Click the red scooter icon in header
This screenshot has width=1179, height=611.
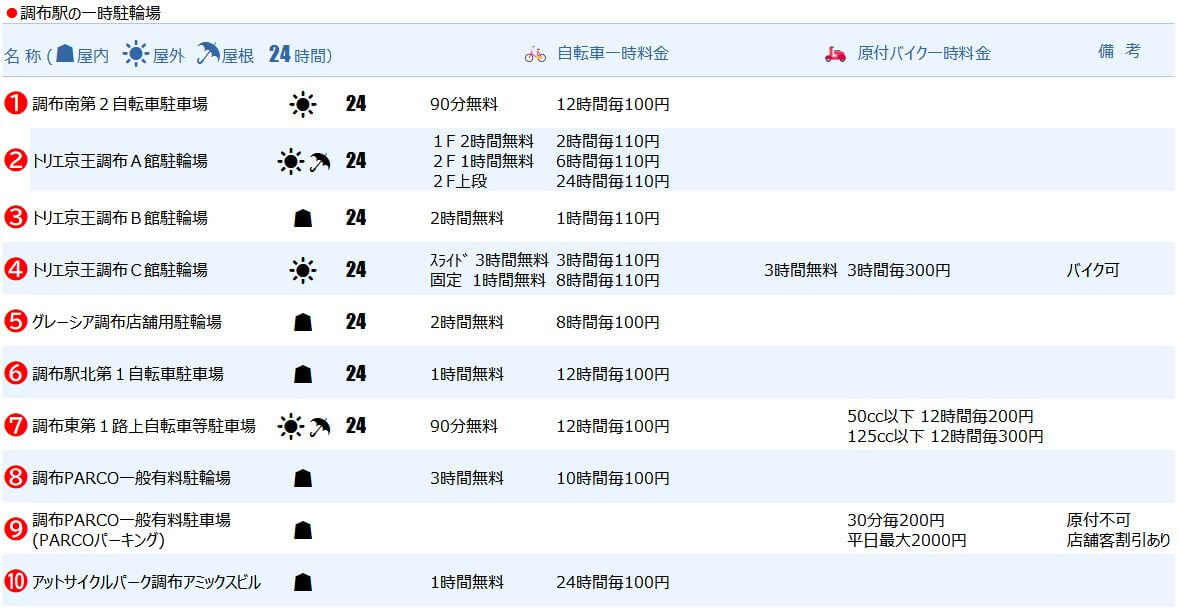point(835,54)
